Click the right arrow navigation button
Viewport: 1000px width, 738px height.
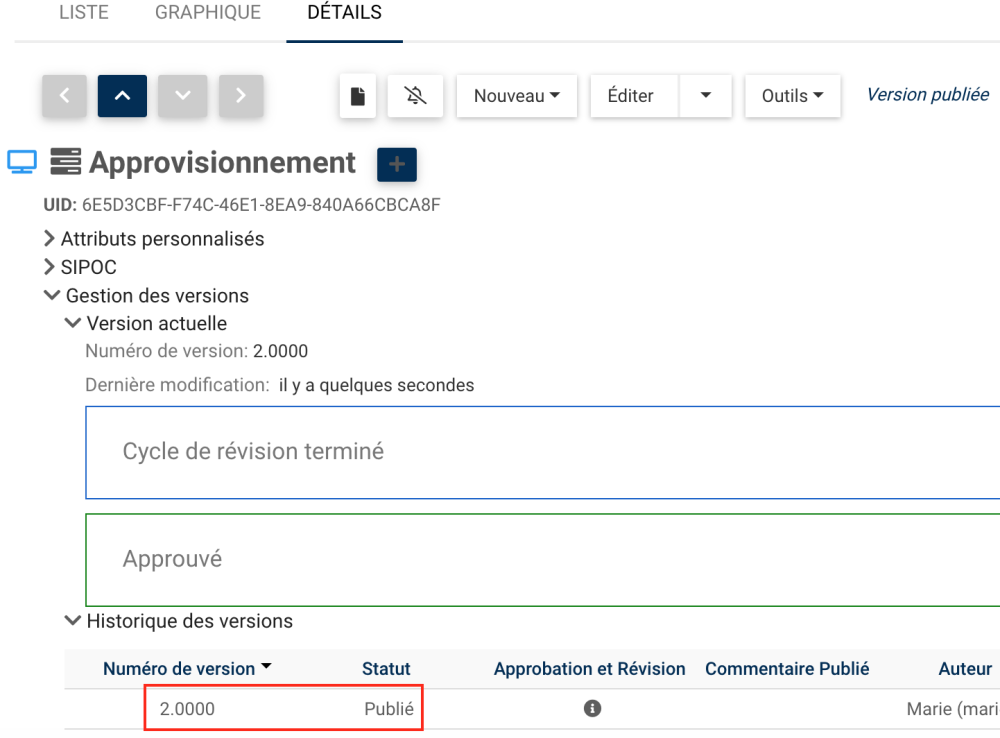[241, 96]
